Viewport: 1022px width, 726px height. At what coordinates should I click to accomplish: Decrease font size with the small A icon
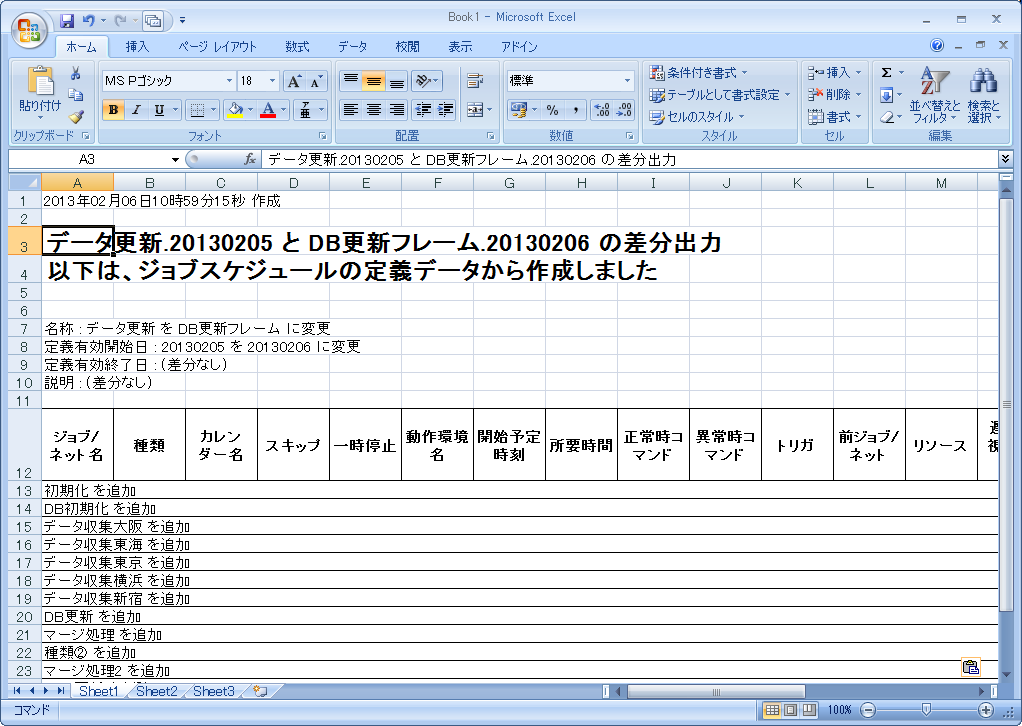315,81
